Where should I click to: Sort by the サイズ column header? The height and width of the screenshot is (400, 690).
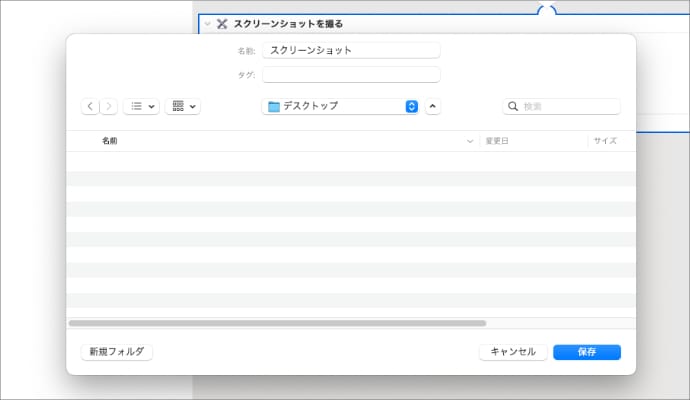[x=605, y=142]
